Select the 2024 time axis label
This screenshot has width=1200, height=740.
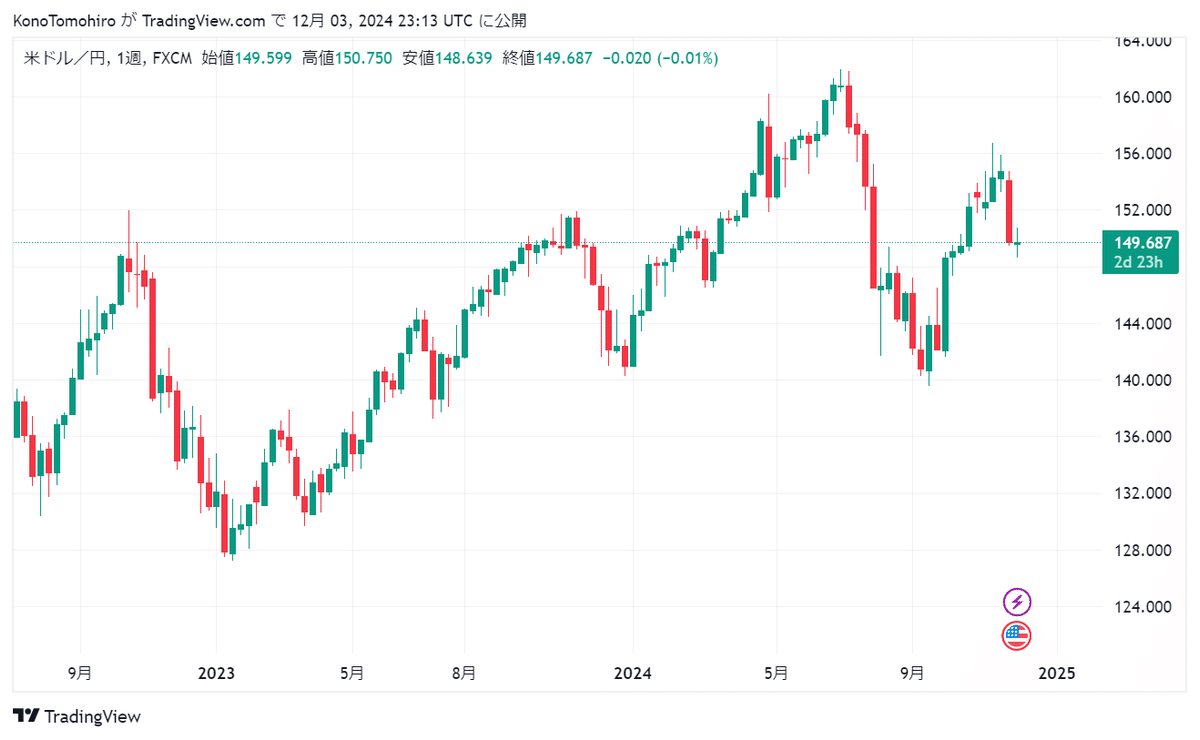[x=633, y=673]
